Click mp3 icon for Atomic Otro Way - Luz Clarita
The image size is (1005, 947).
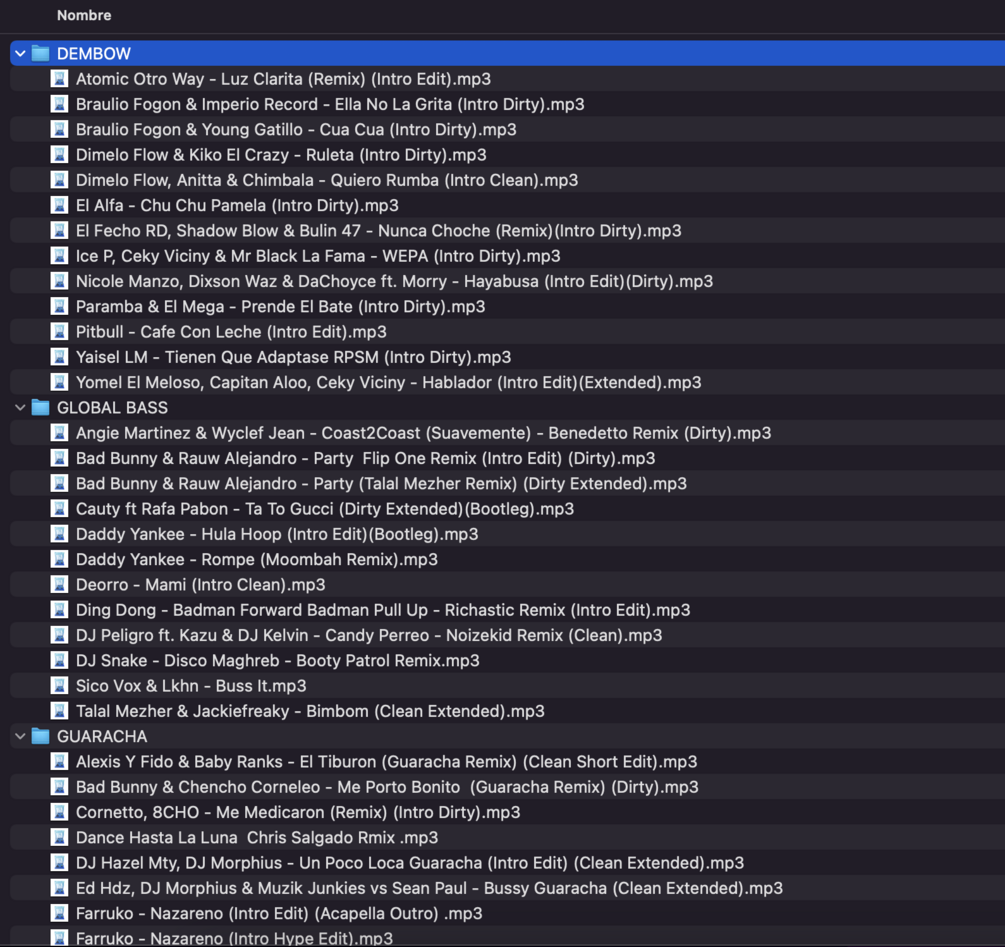coord(60,79)
